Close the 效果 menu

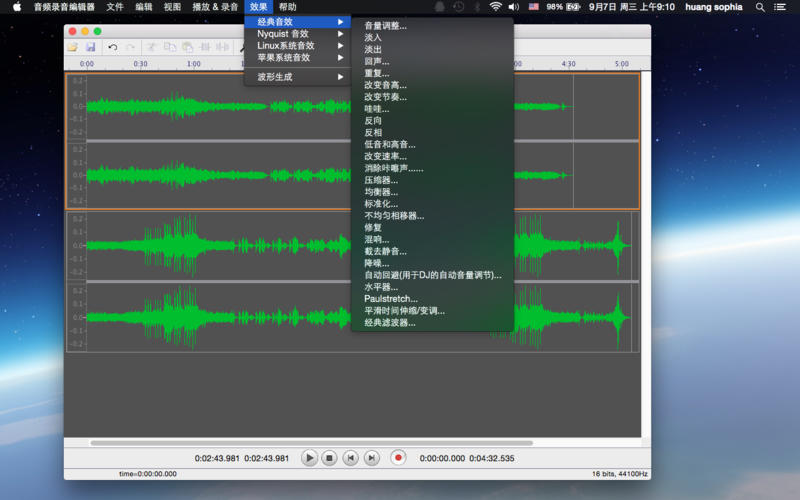(x=259, y=7)
